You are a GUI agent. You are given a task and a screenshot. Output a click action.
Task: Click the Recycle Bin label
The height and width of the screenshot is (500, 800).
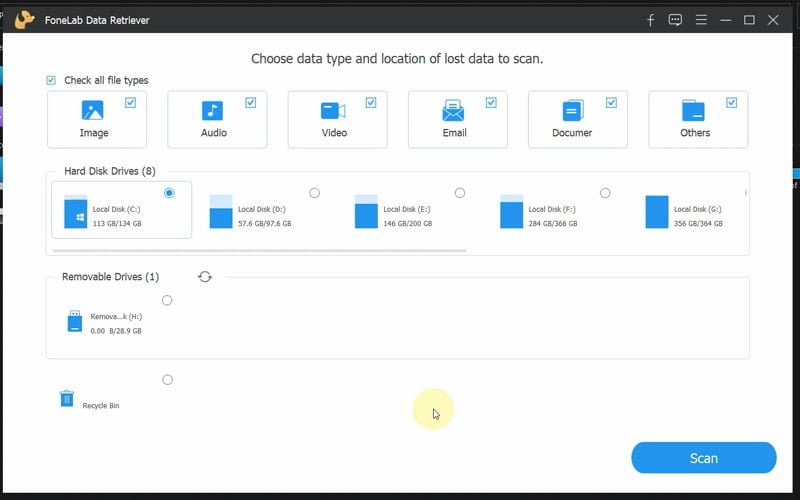101,406
